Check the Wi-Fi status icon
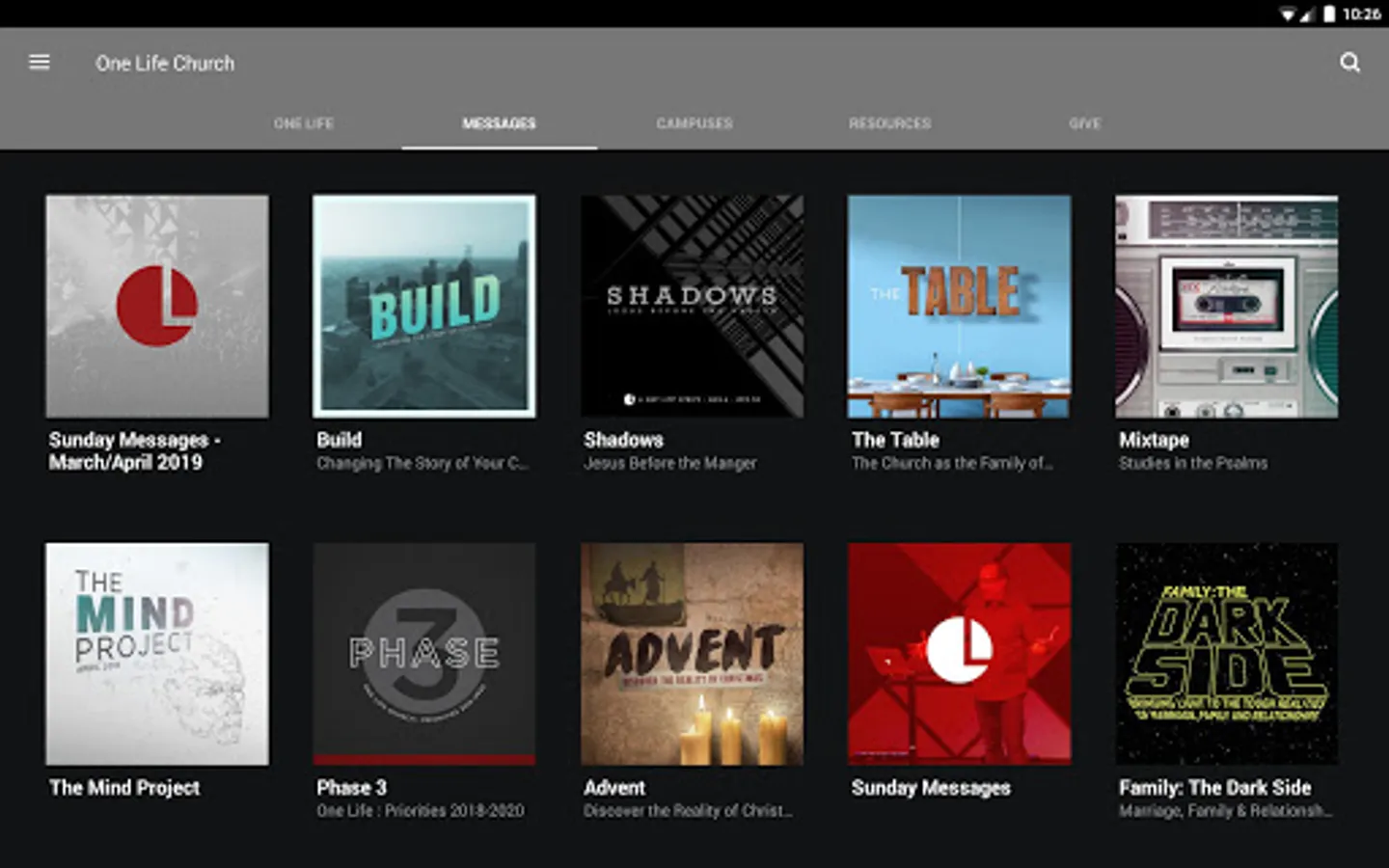 pyautogui.click(x=1288, y=14)
